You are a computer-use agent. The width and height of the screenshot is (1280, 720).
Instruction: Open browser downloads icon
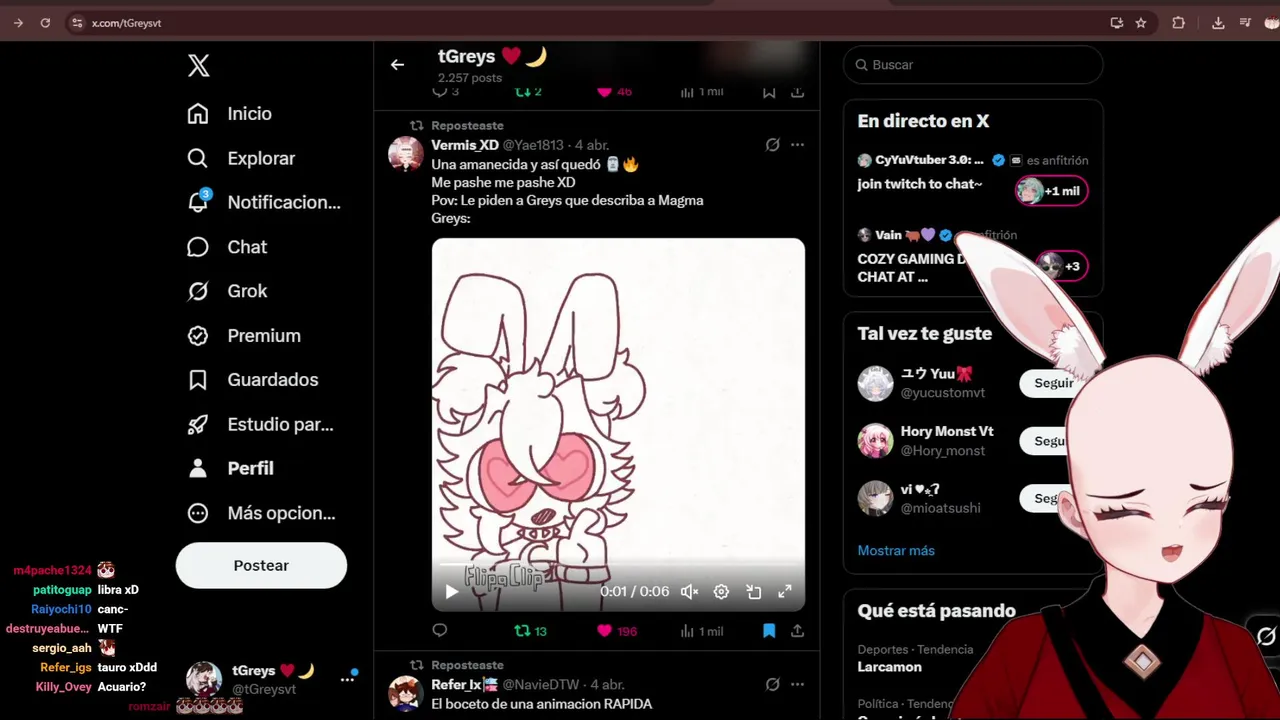(x=1218, y=23)
